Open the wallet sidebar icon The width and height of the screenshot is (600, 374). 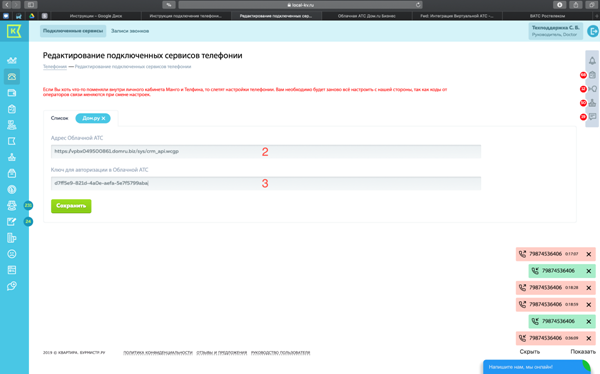(12, 93)
